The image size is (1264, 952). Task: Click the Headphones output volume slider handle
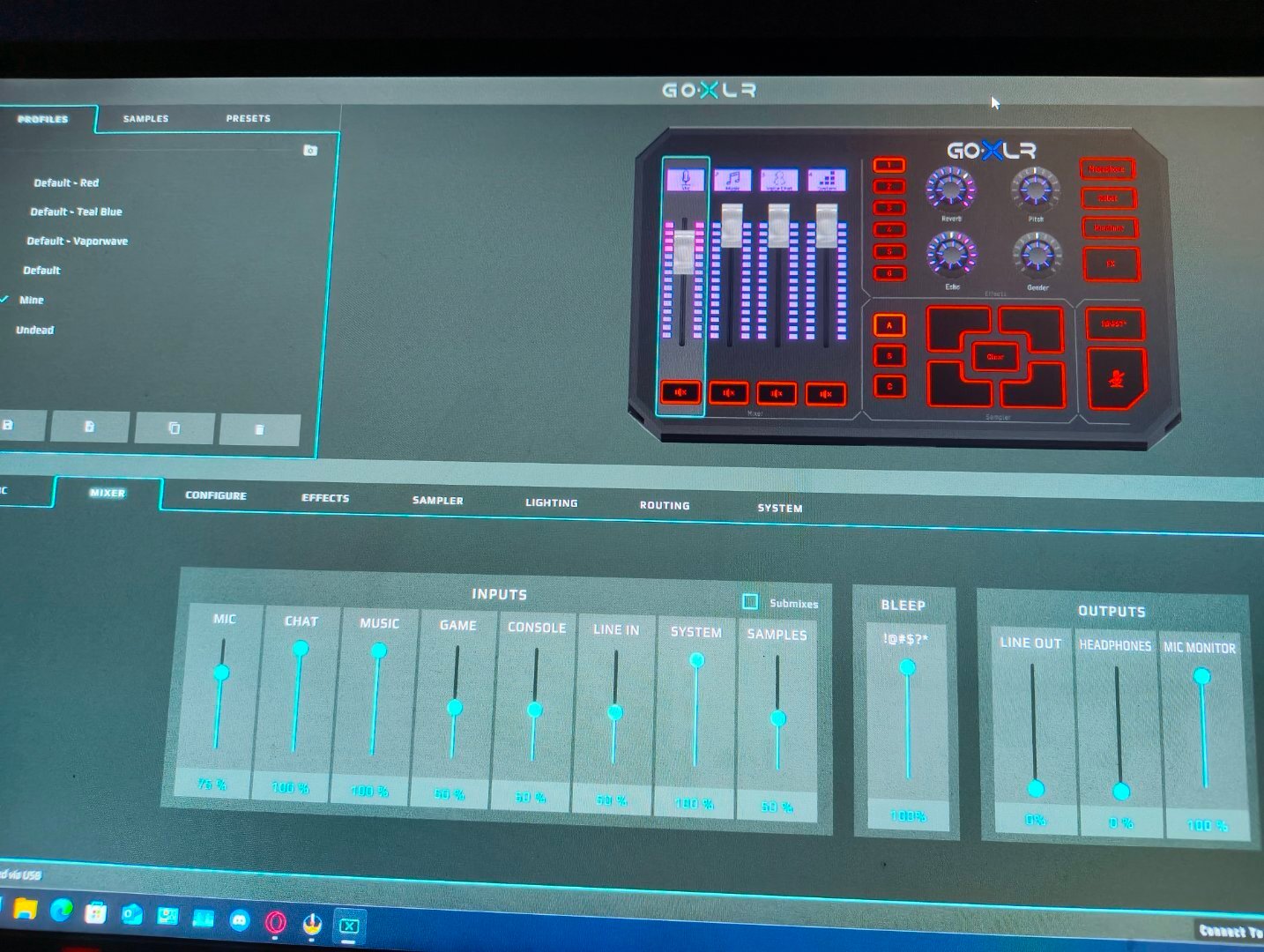1120,791
